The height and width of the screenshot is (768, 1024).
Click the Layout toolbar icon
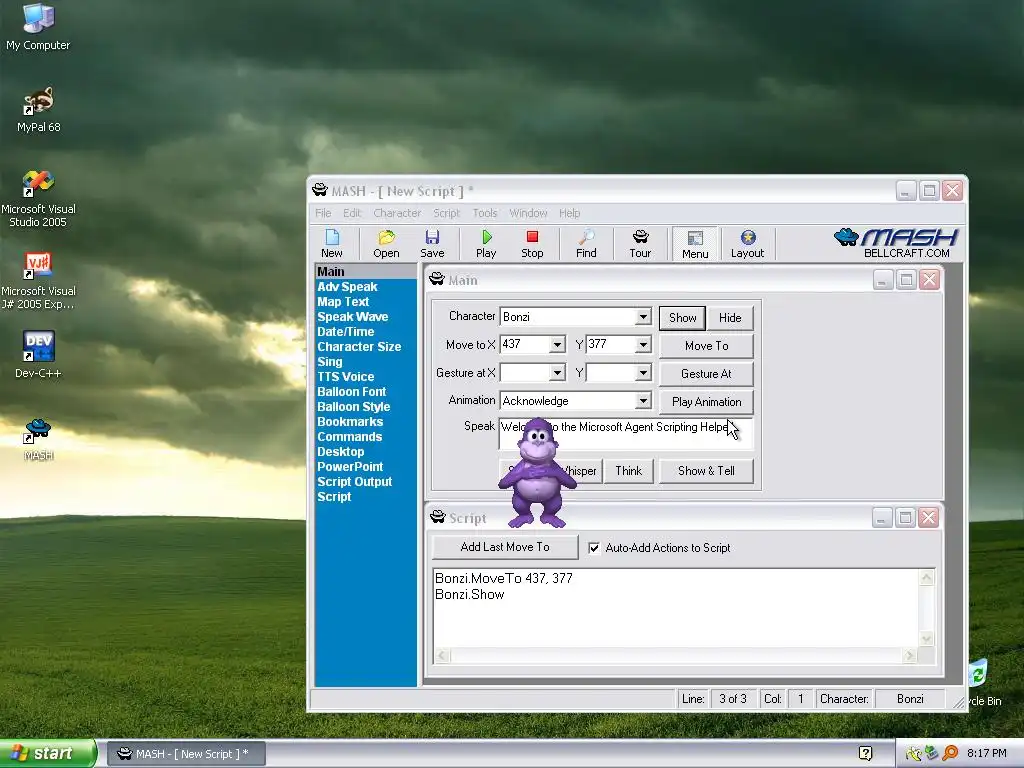pyautogui.click(x=747, y=244)
